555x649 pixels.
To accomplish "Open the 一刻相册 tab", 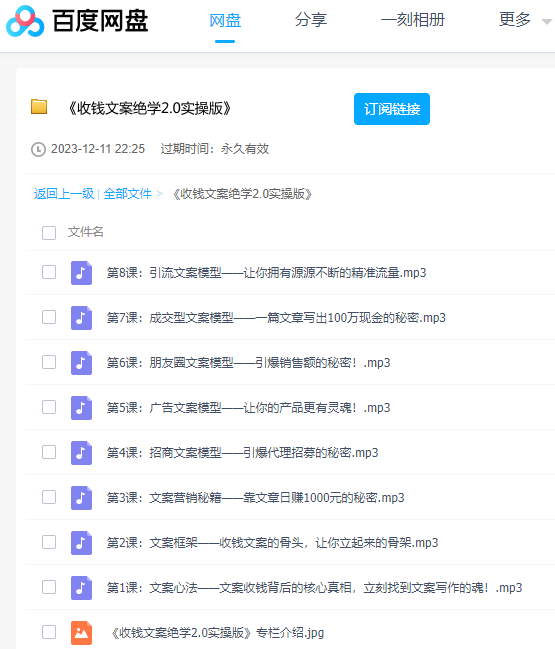I will point(413,19).
